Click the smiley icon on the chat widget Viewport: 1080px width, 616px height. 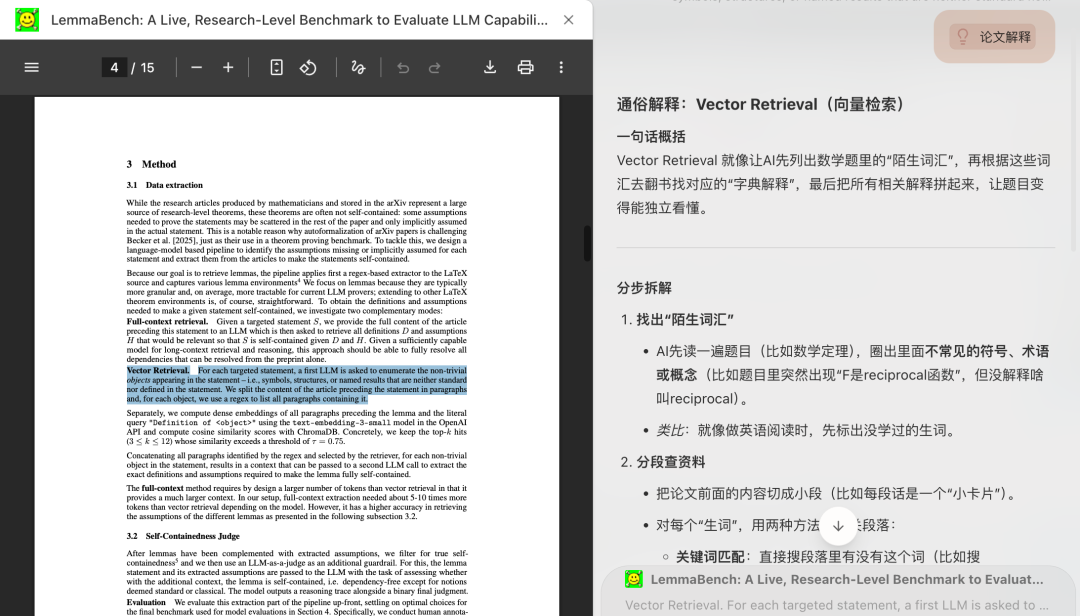click(633, 579)
